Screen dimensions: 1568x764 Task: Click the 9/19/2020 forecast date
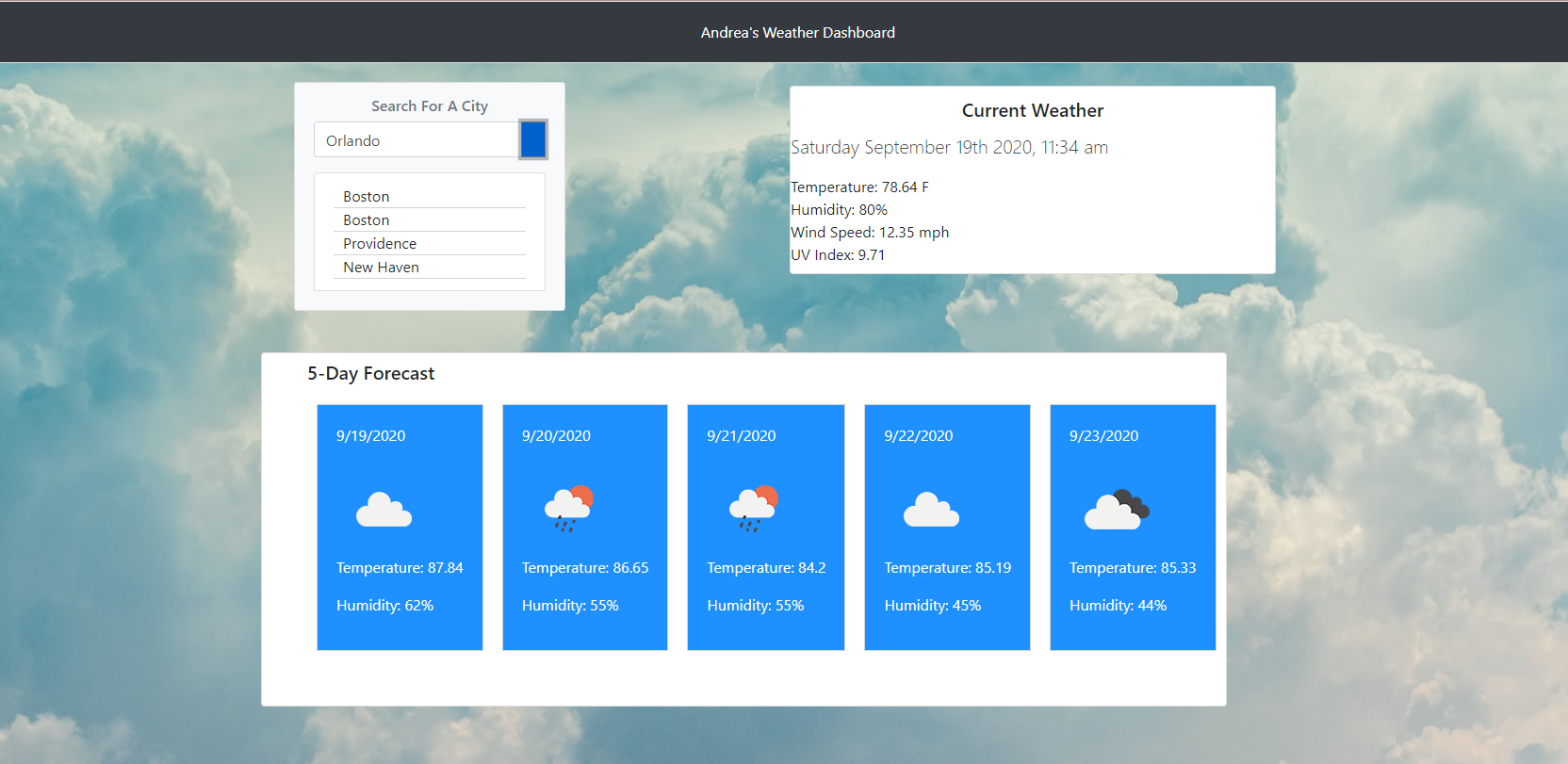[x=370, y=435]
